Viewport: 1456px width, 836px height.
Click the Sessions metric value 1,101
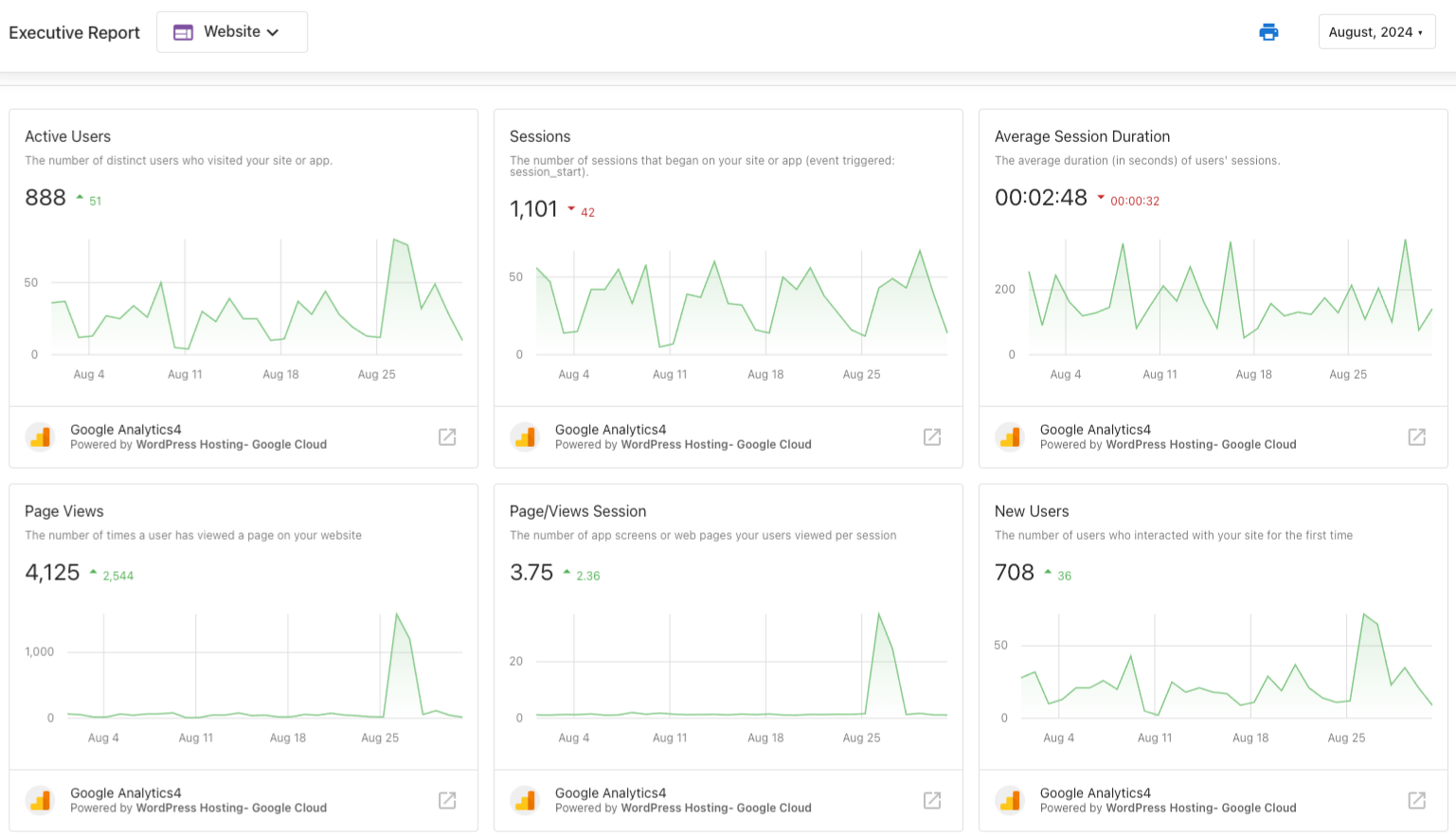pos(533,208)
